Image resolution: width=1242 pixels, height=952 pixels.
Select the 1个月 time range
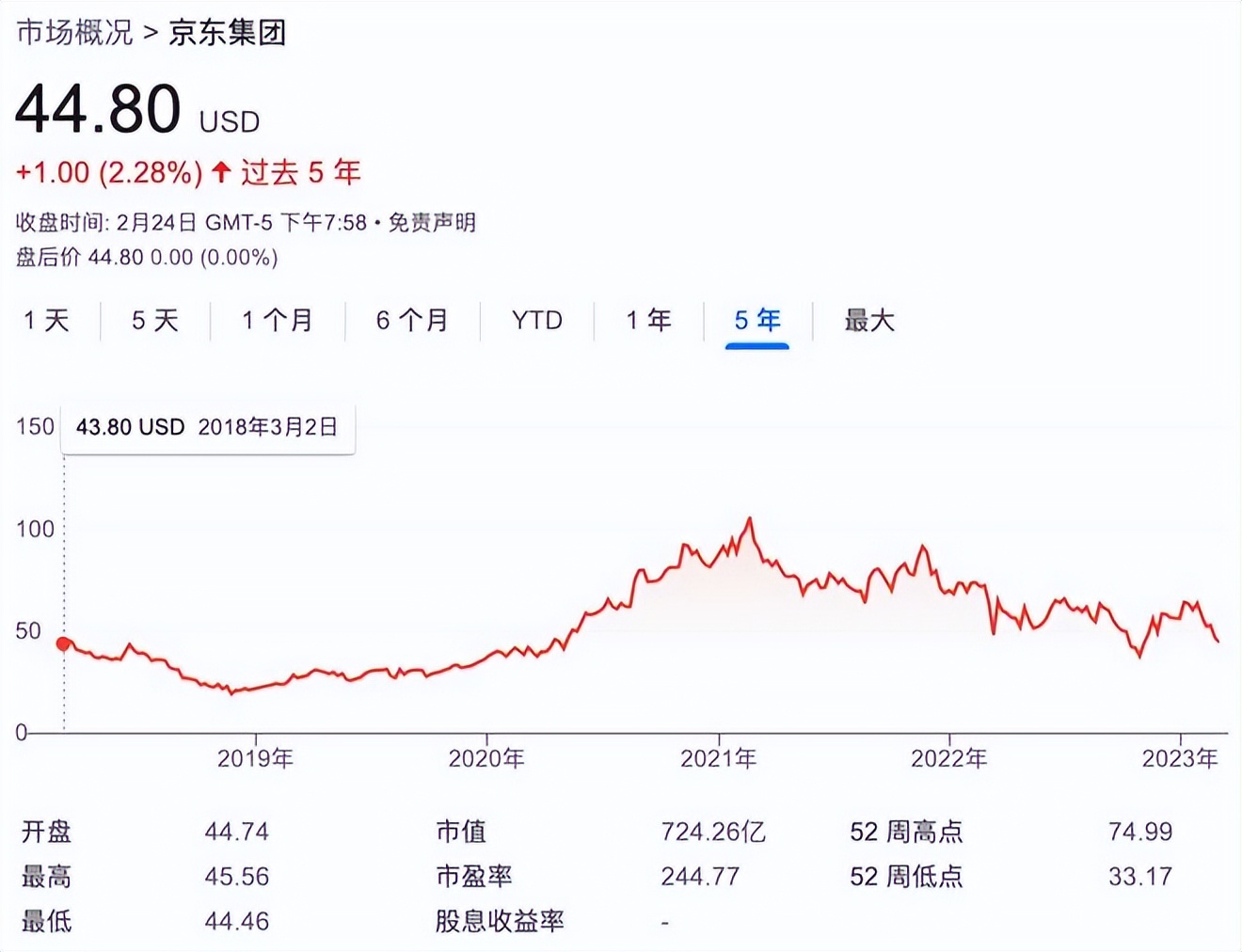(277, 321)
